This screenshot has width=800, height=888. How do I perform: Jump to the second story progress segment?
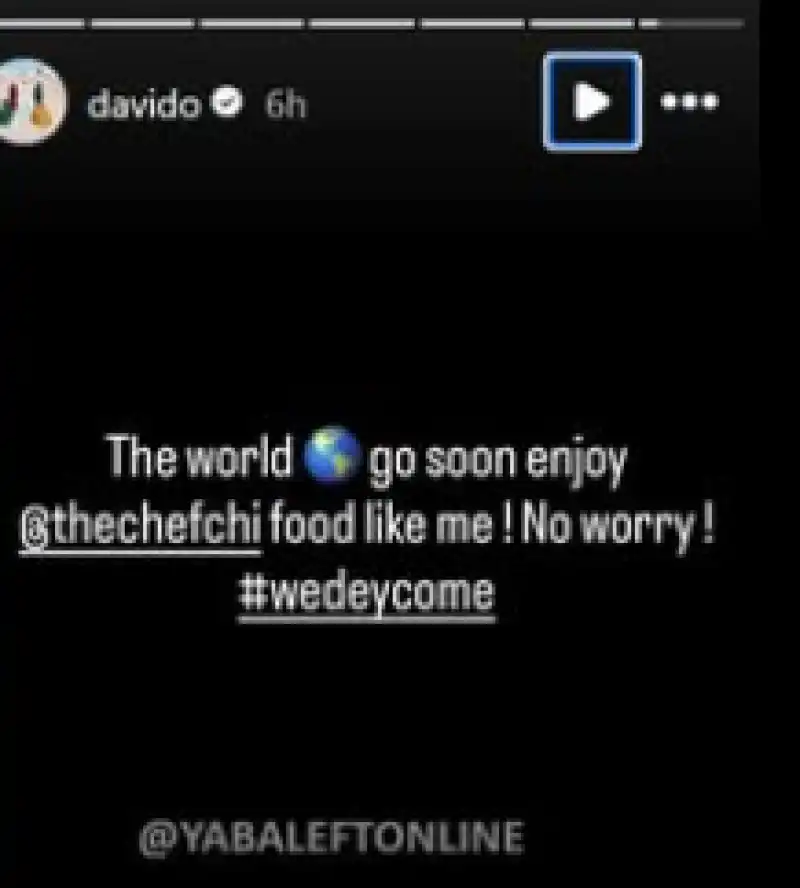click(x=143, y=23)
